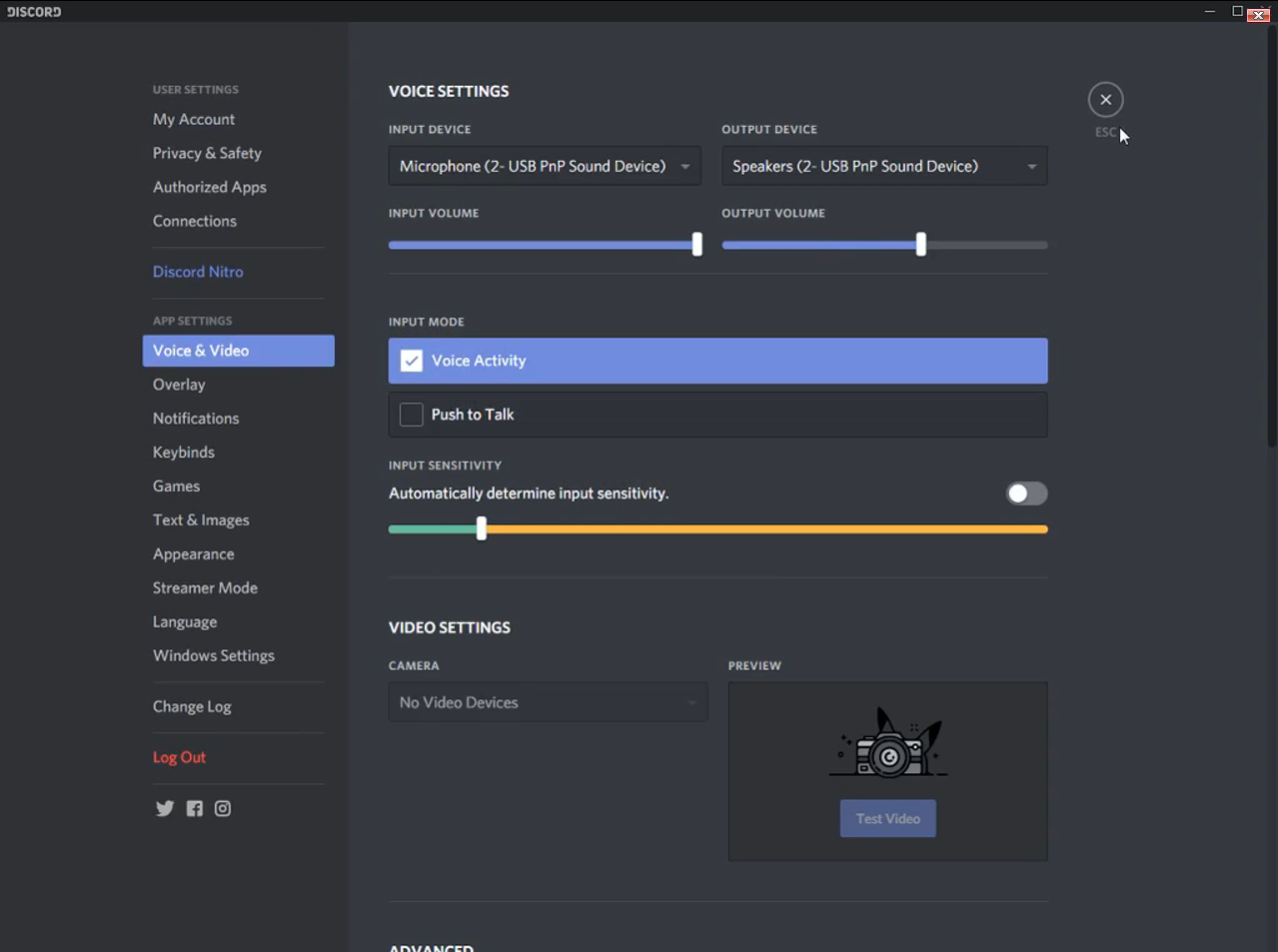
Task: Click the settings page vertical scrollbar
Action: (1272, 235)
